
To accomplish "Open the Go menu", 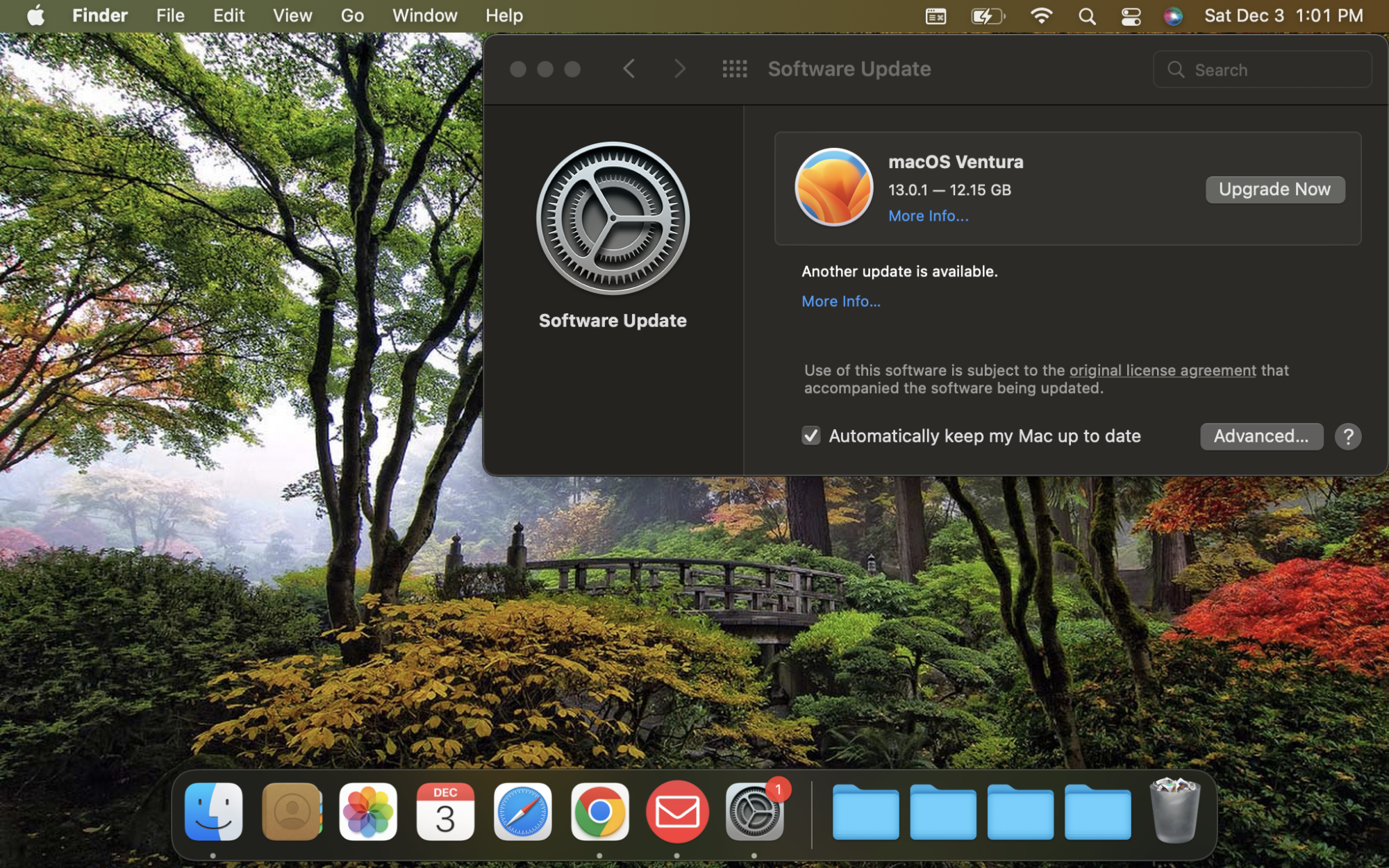I will [x=352, y=15].
